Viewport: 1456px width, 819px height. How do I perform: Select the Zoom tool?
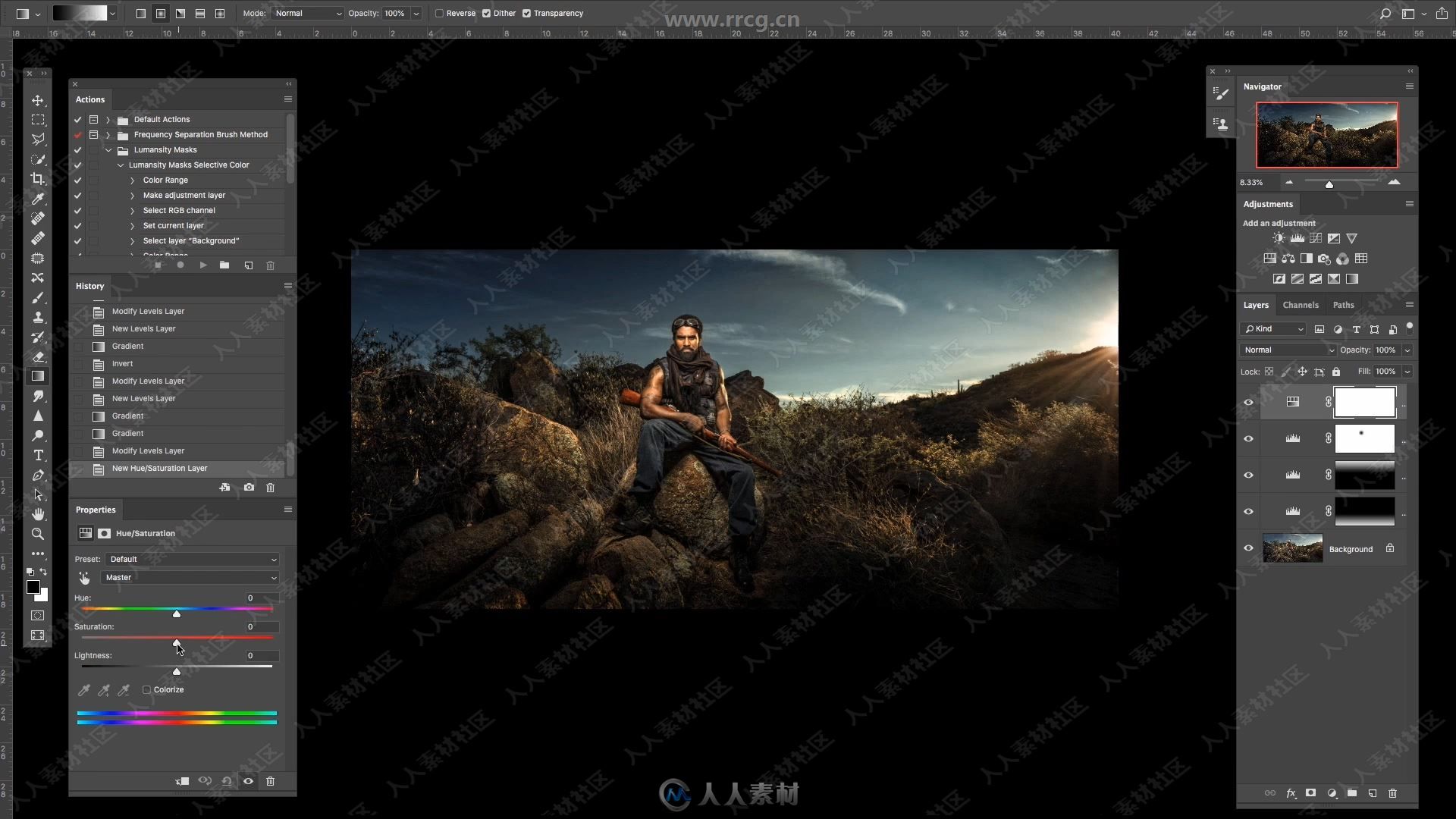click(38, 534)
